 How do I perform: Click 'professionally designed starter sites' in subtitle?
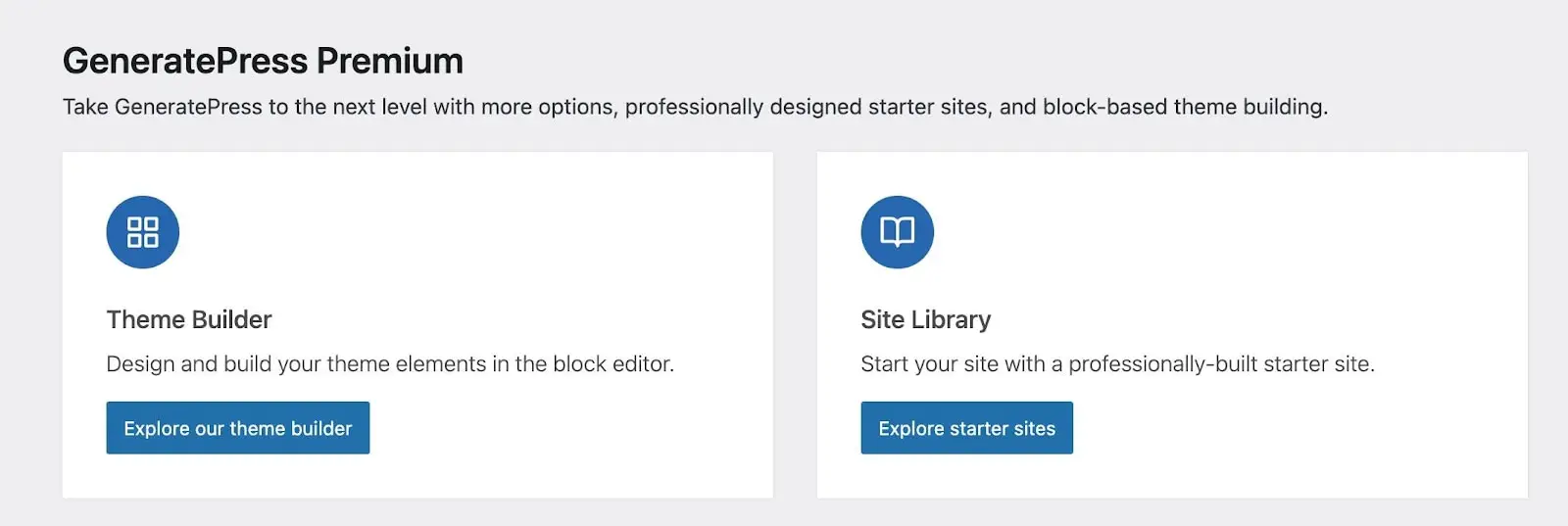[806, 107]
